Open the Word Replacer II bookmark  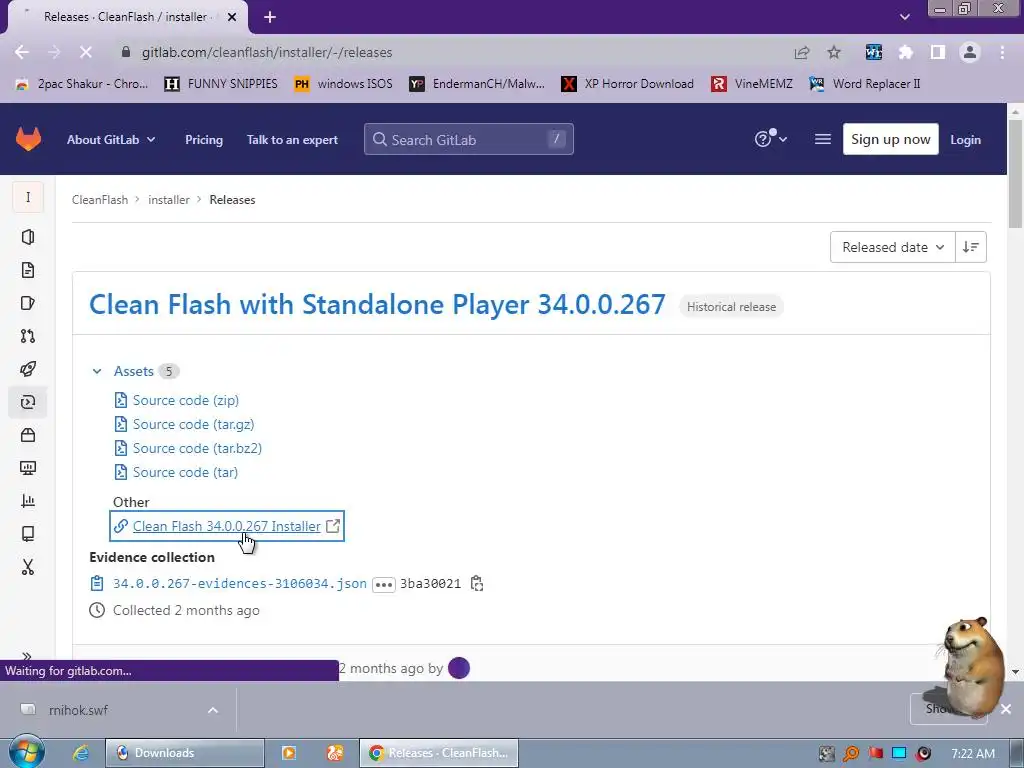click(865, 84)
